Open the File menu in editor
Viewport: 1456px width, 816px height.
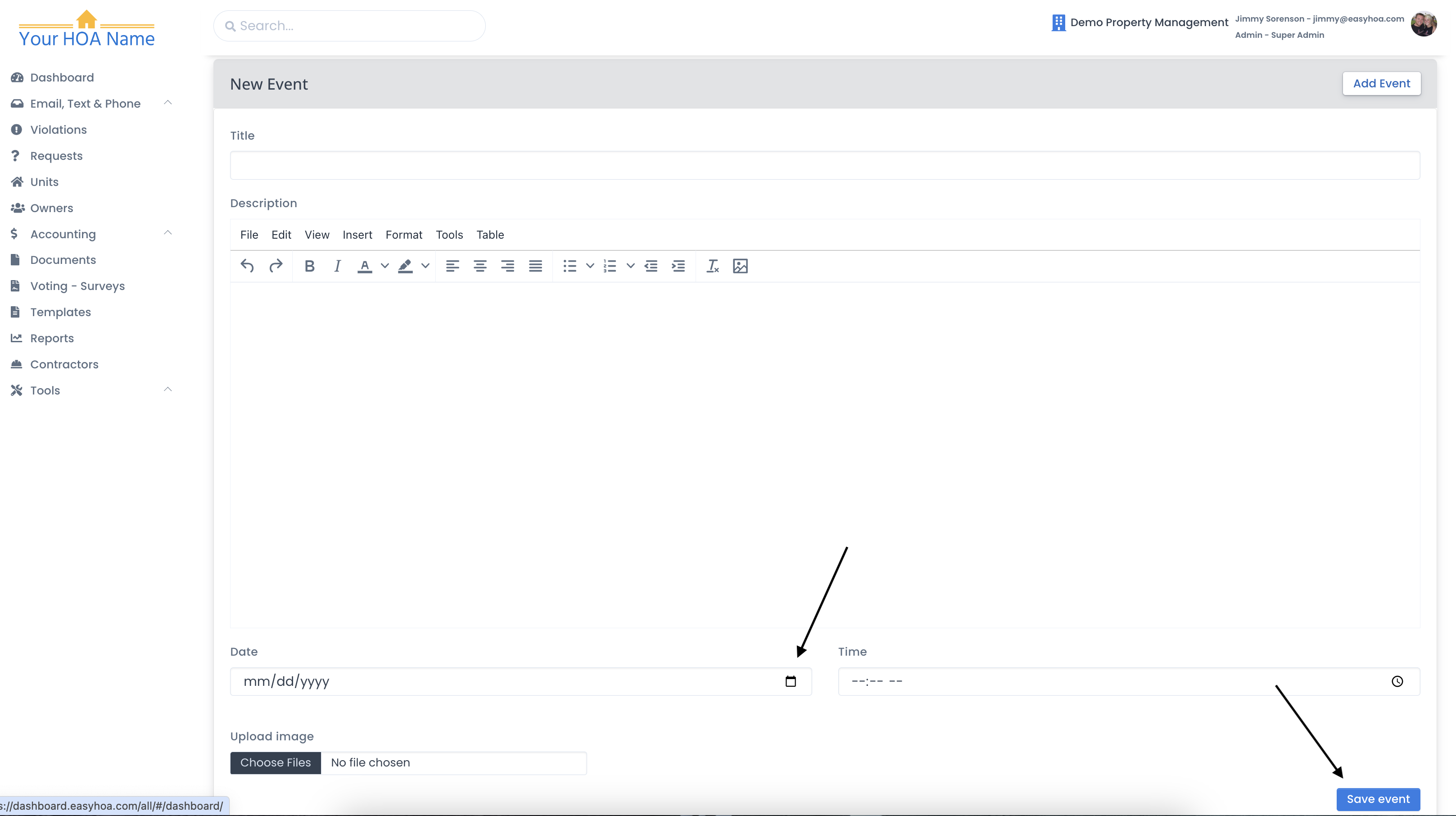[x=249, y=235]
